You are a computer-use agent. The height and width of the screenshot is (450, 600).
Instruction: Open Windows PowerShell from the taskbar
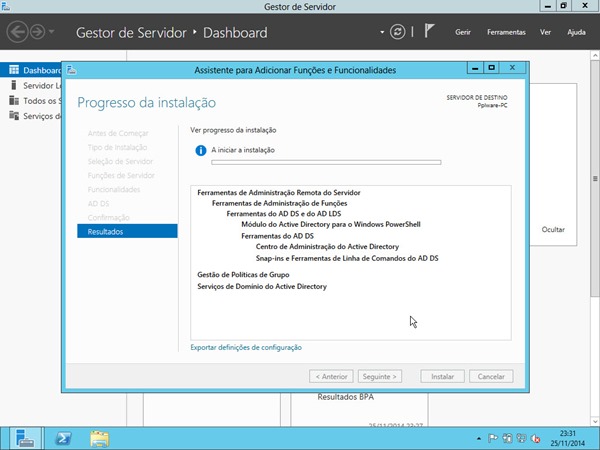(63, 439)
